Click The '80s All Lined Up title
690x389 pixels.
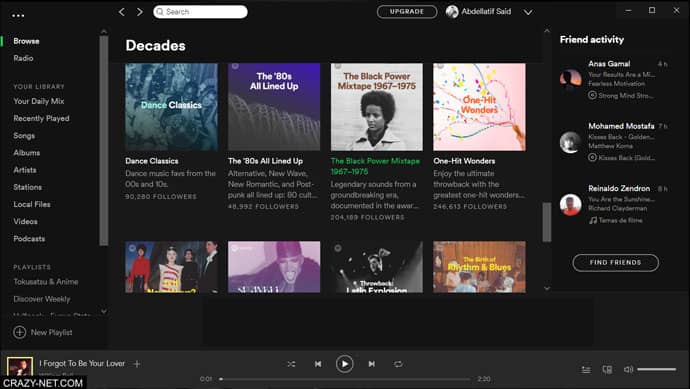tap(265, 161)
